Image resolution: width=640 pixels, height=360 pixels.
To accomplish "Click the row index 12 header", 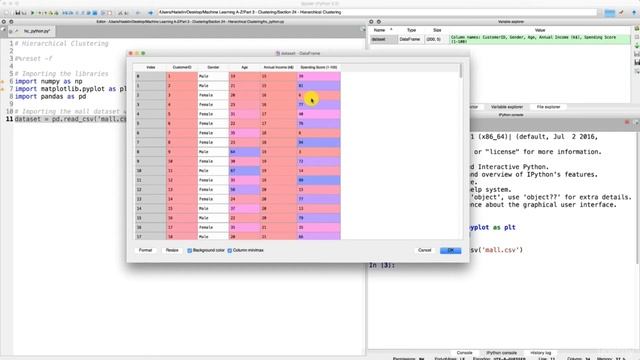I will [151, 189].
